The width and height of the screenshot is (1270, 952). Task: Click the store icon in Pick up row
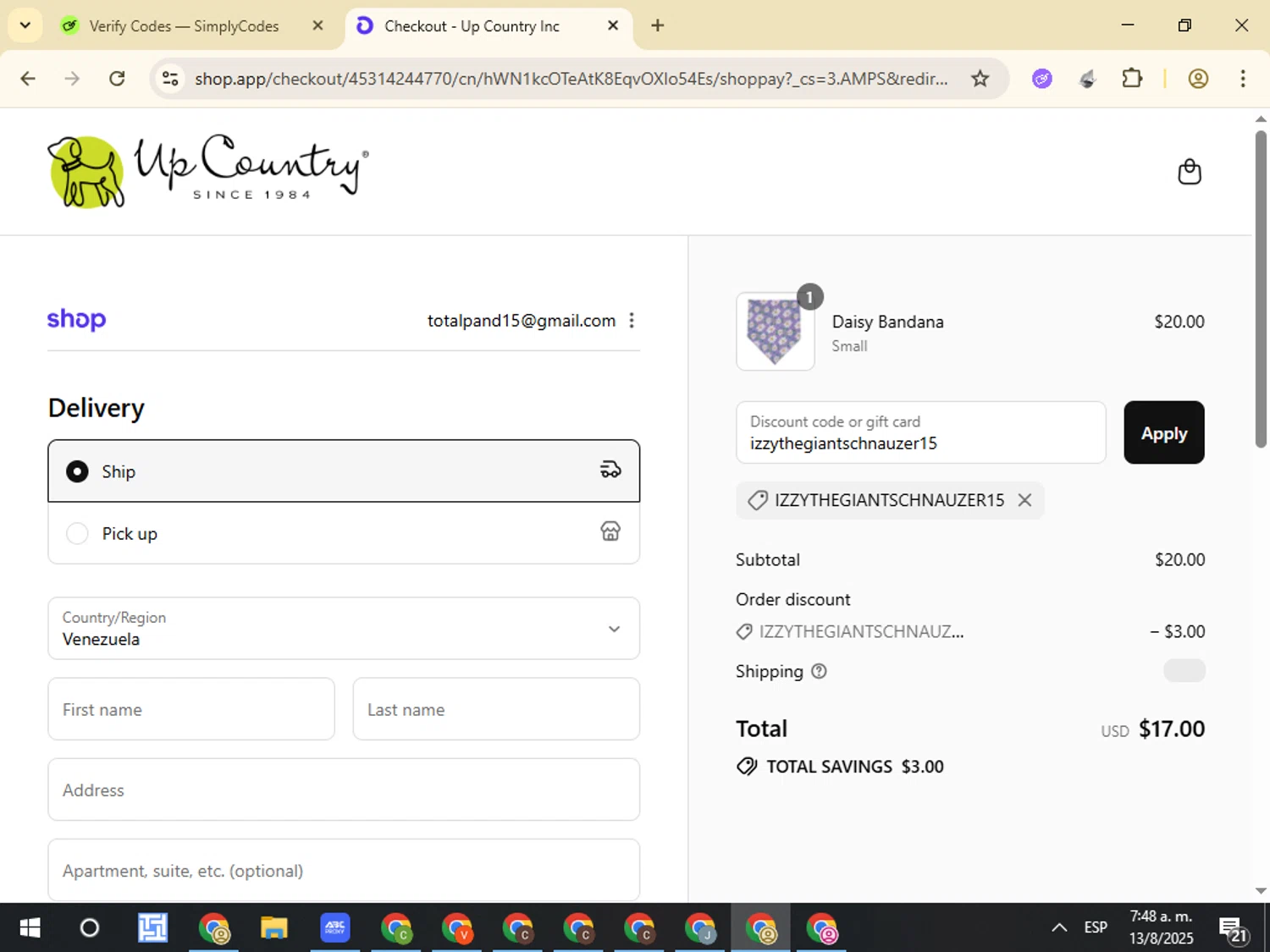(x=610, y=531)
